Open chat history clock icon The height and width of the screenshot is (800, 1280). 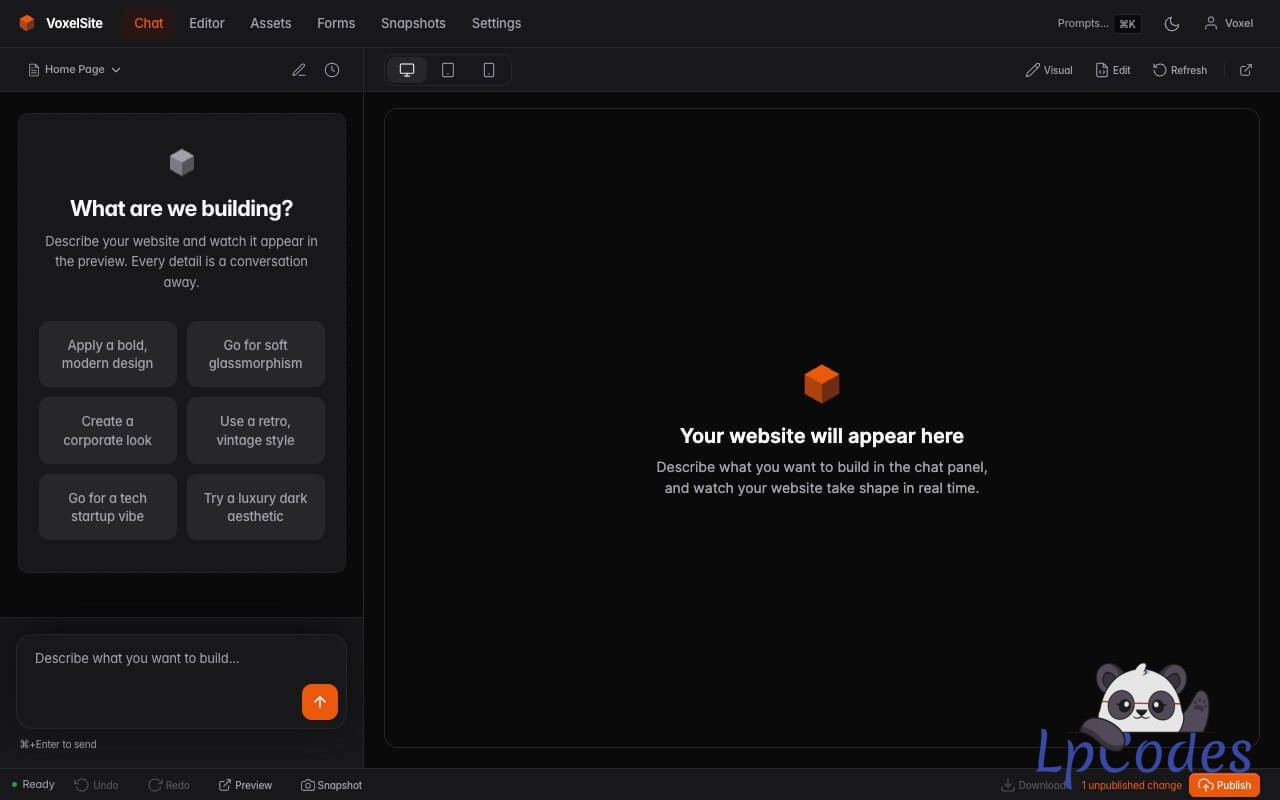[332, 70]
